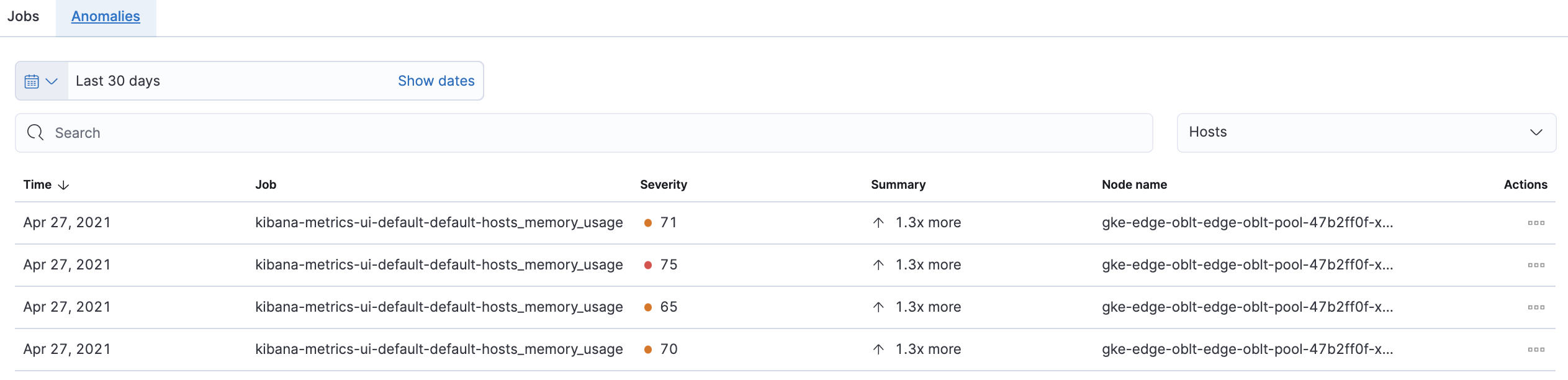
Task: Click '1.3x more' in severity 71 row
Action: [928, 222]
